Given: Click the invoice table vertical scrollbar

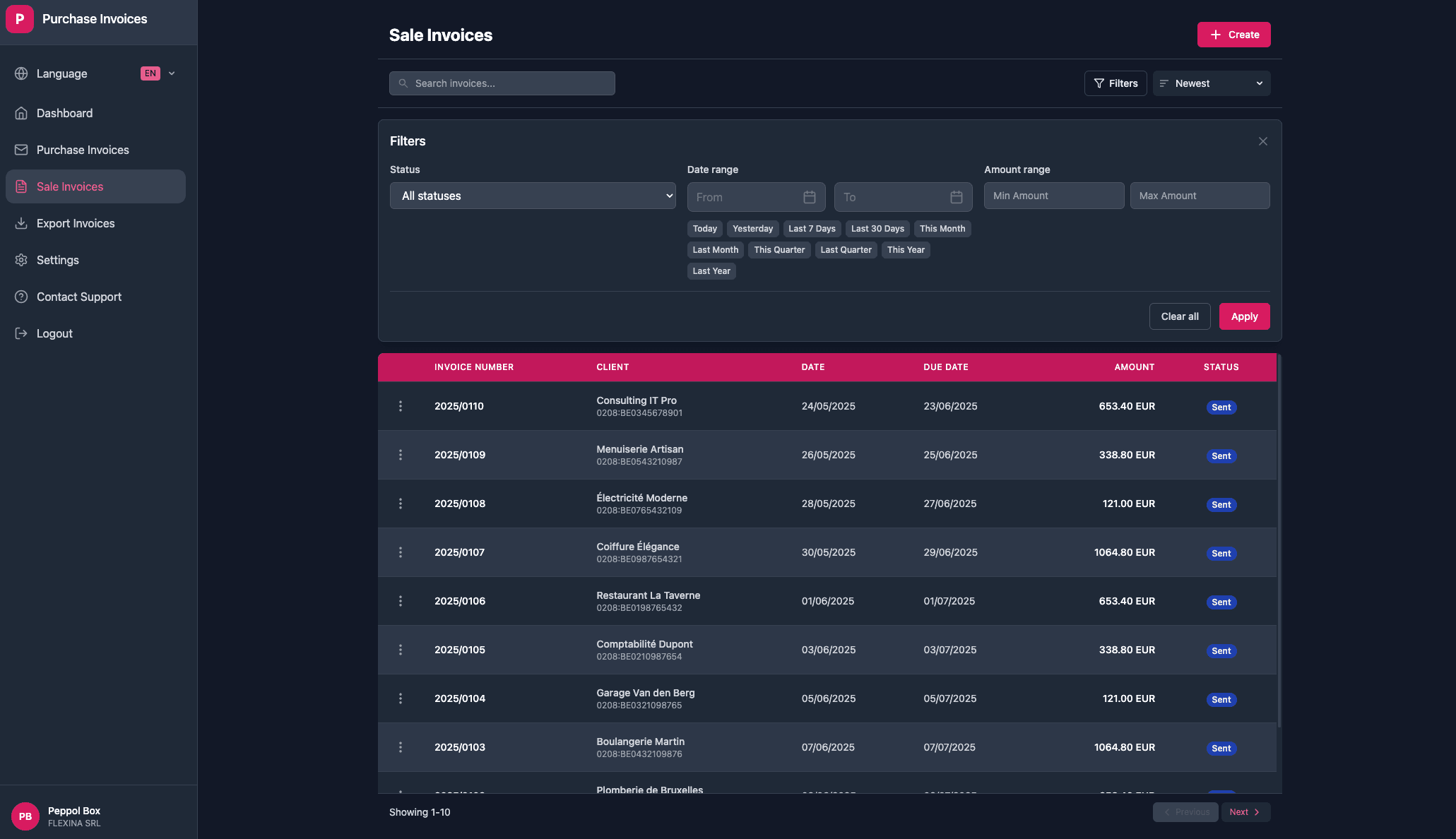Looking at the screenshot, I should click(1279, 541).
